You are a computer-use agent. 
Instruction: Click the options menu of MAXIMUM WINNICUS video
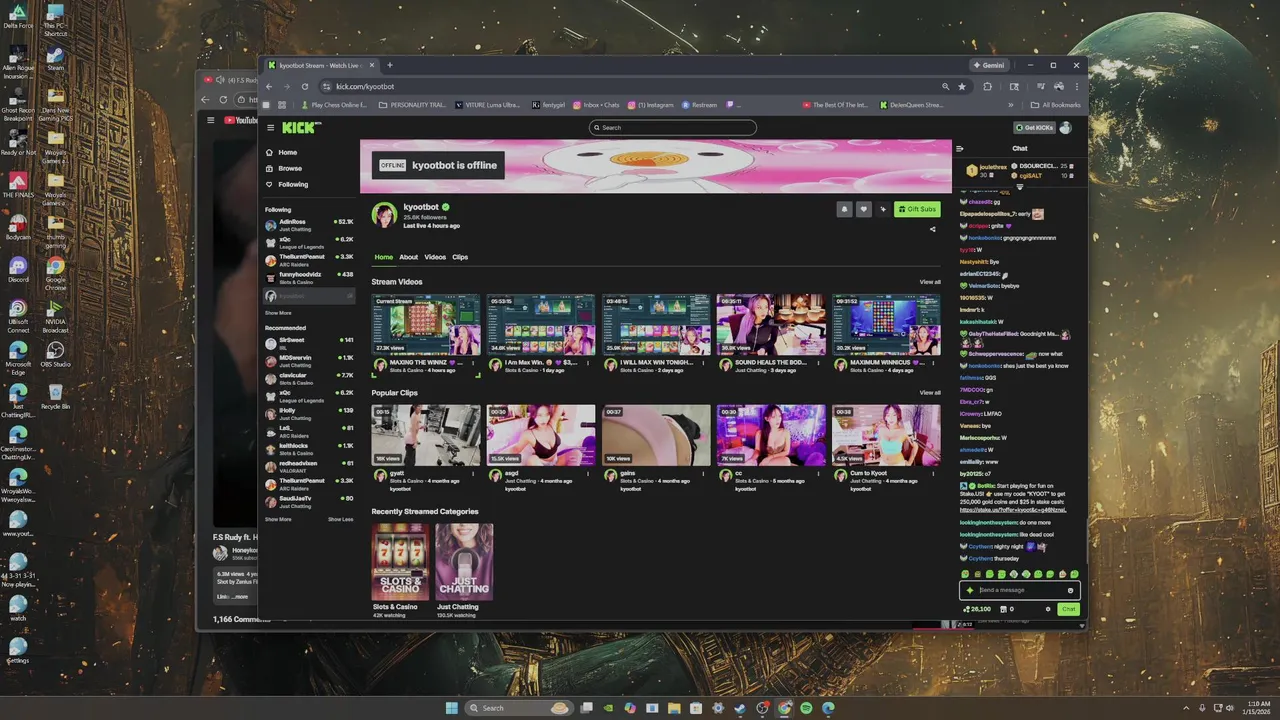coord(933,364)
